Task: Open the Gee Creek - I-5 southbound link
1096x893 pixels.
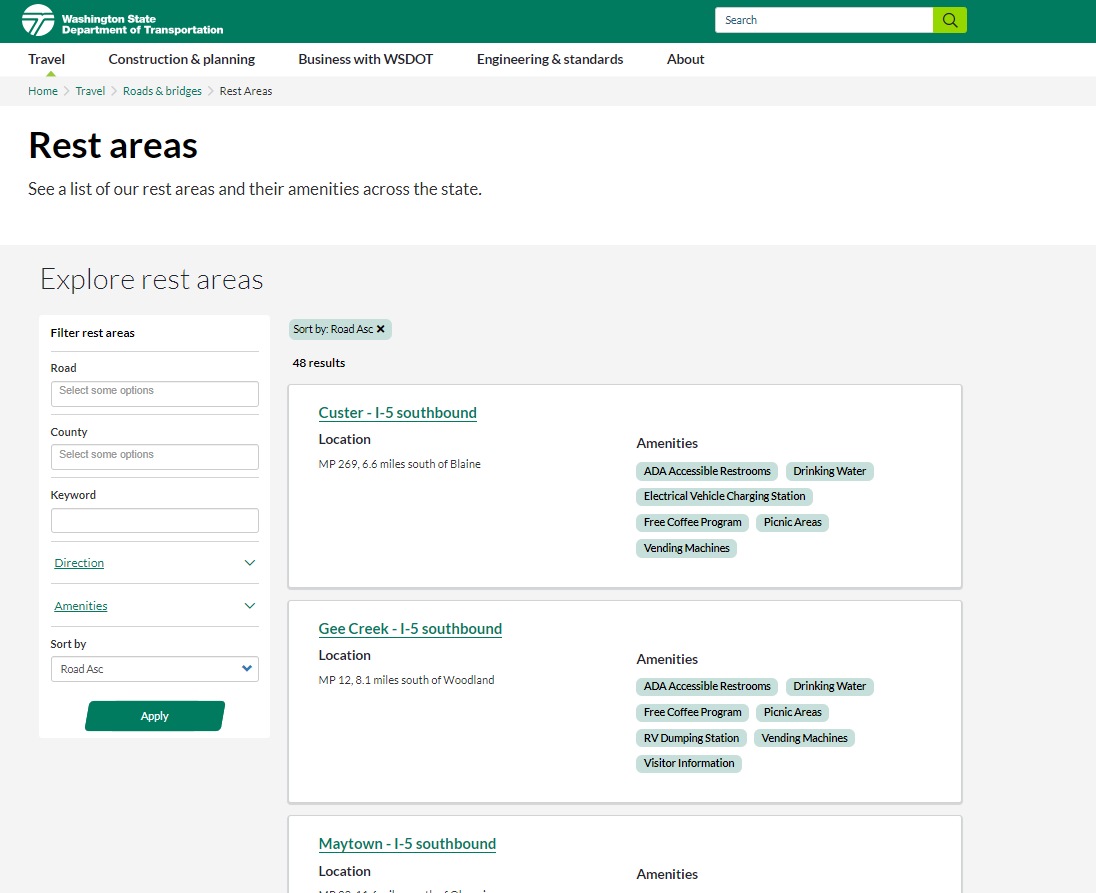Action: (410, 629)
